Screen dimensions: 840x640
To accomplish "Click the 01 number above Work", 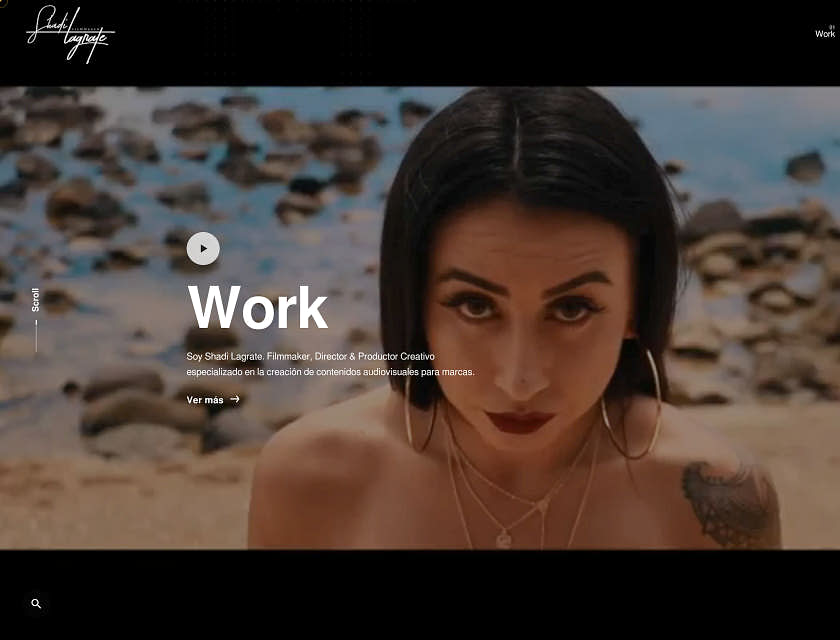I will 831,27.
